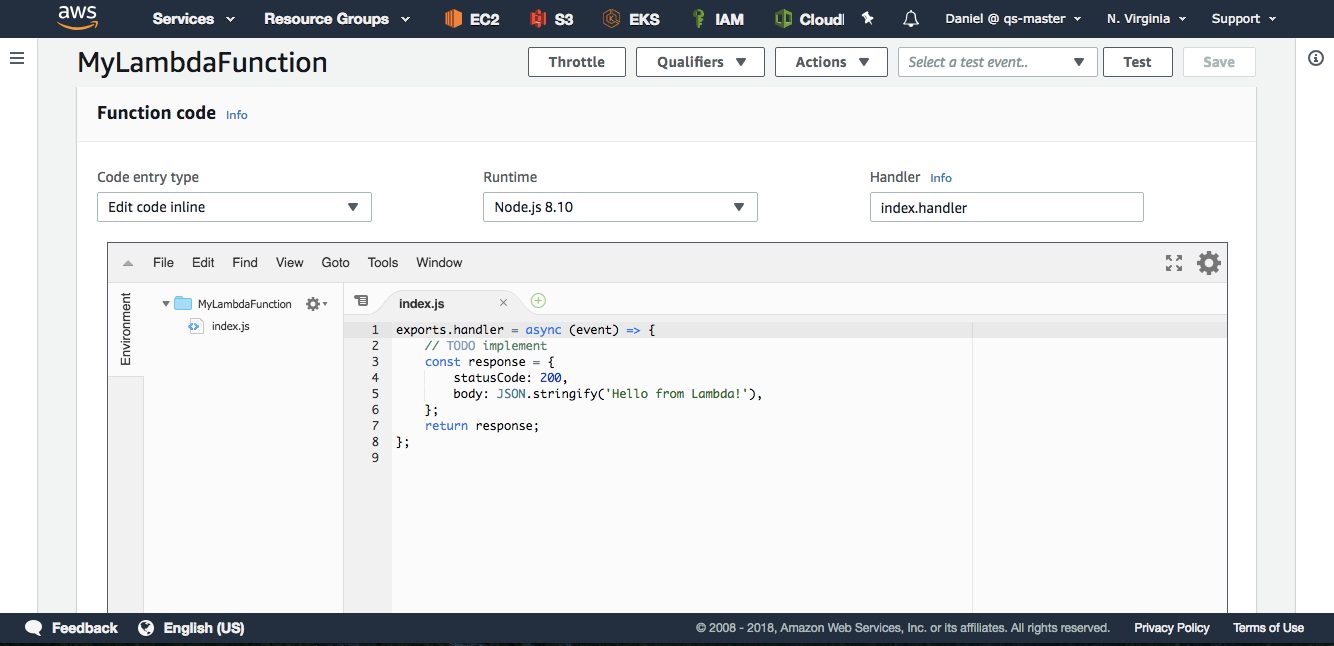Viewport: 1334px width, 646px height.
Task: Open the Edit menu in the code editor
Action: point(203,262)
